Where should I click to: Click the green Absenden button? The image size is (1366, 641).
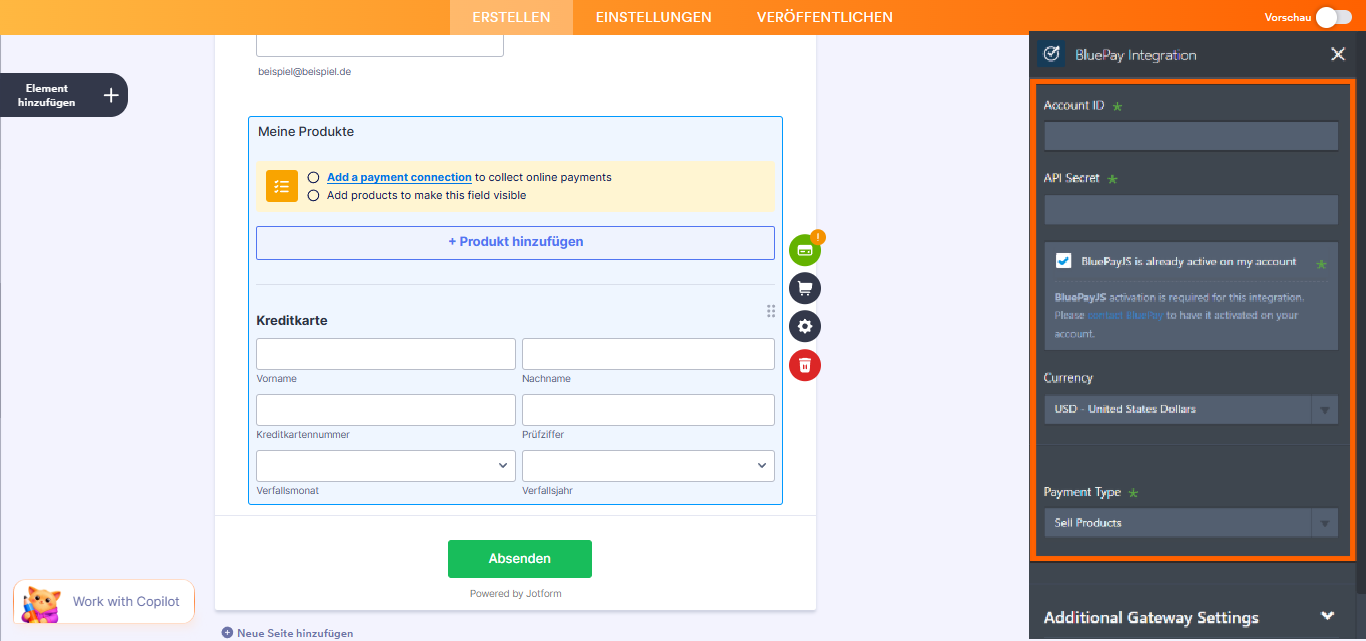(x=519, y=558)
